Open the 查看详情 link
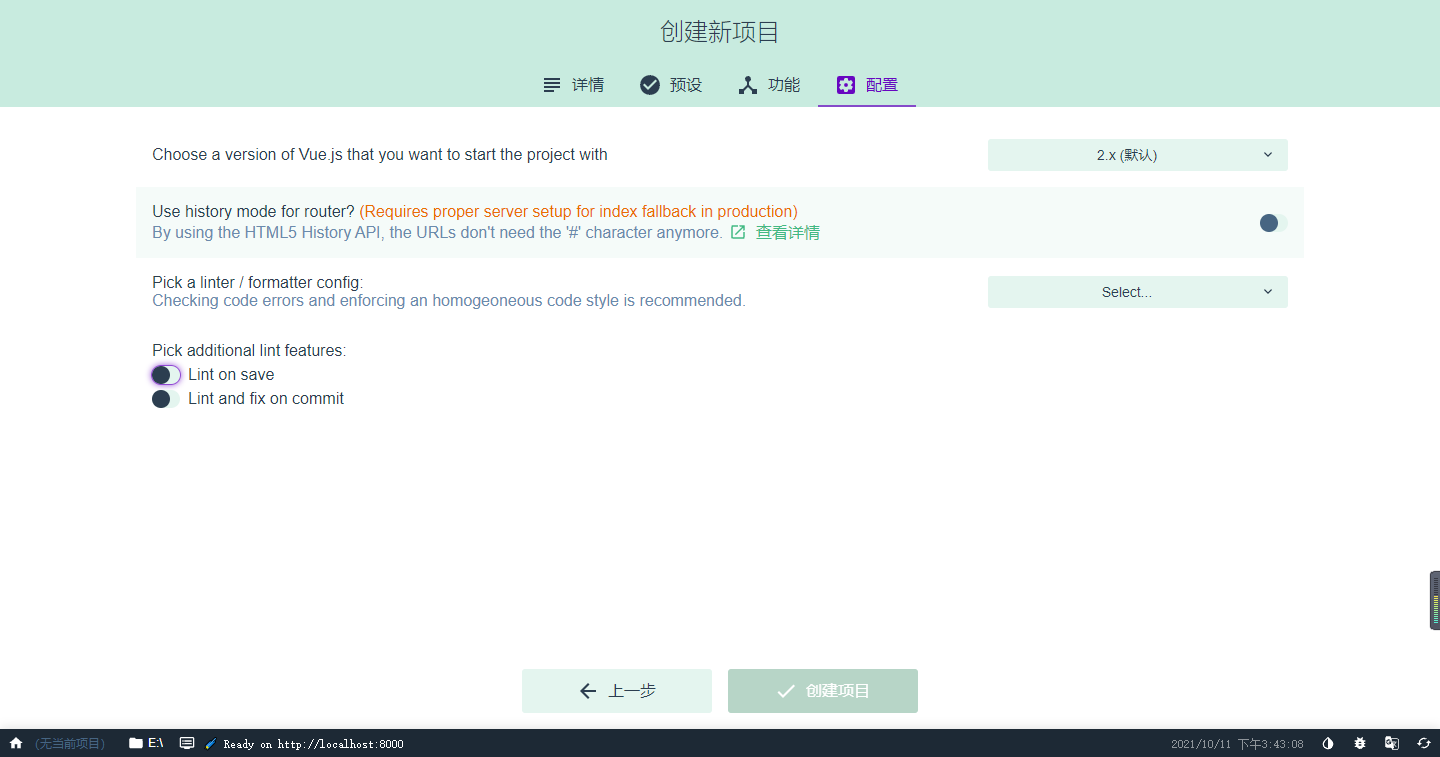Screen dimensions: 1440x757 (787, 231)
